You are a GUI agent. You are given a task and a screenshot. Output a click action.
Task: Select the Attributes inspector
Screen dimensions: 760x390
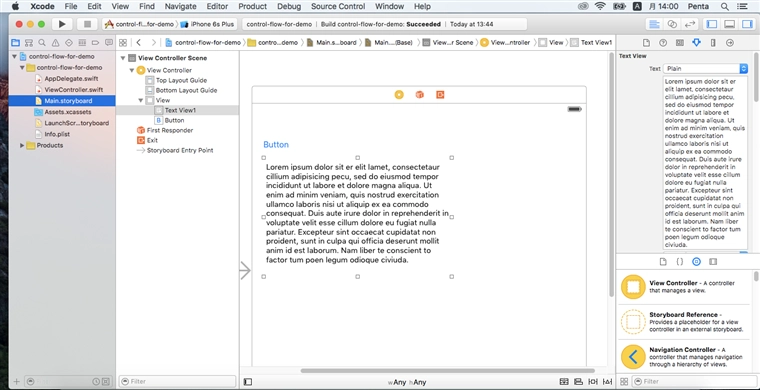[697, 43]
